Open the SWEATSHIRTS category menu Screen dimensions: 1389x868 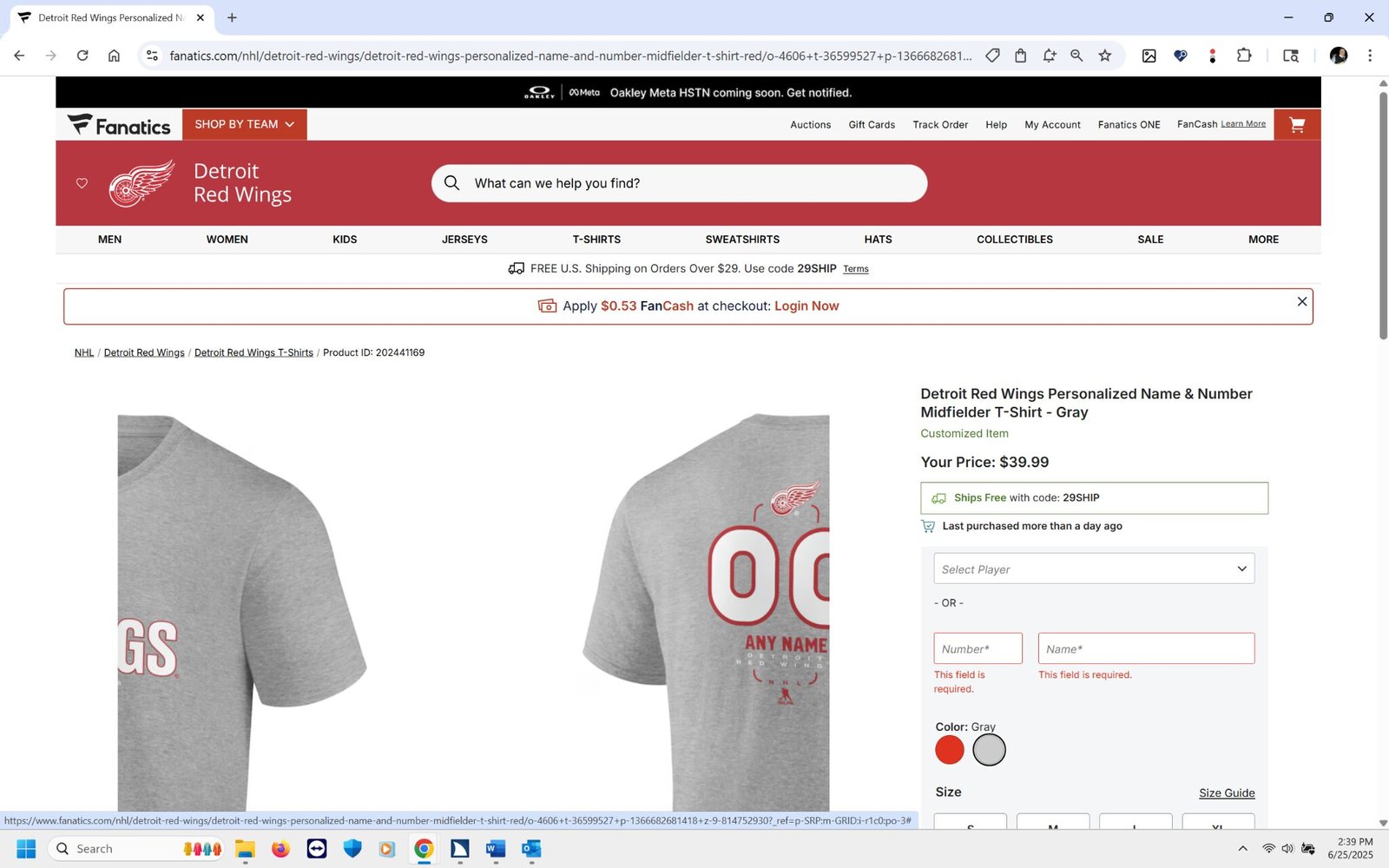click(742, 240)
